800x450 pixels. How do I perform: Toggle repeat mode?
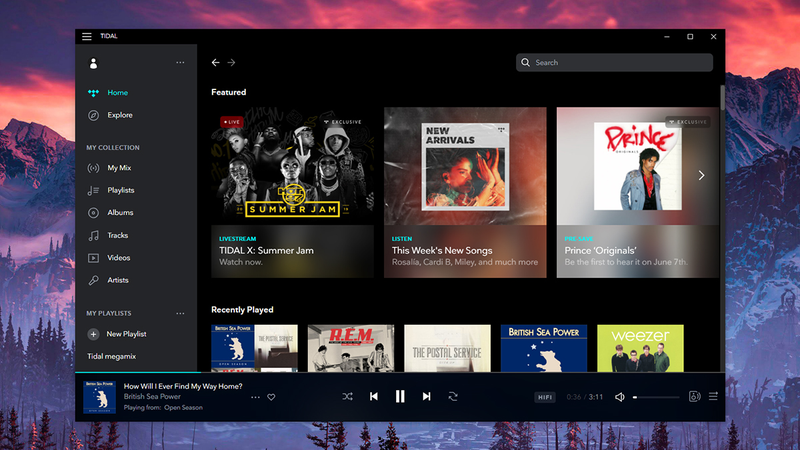click(453, 396)
